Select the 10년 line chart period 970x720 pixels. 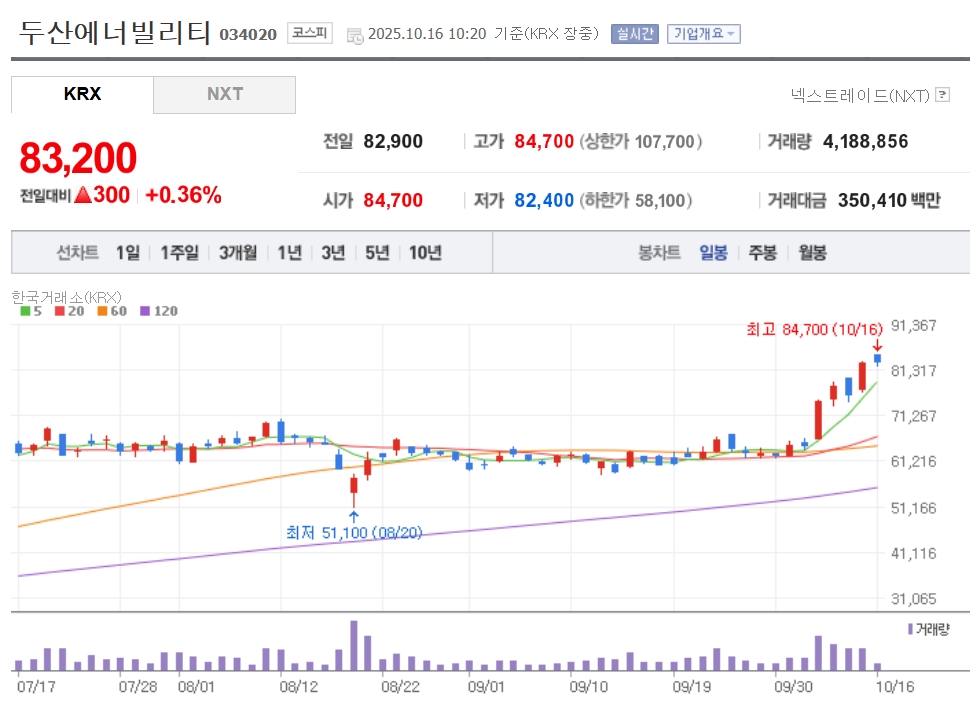(x=425, y=252)
